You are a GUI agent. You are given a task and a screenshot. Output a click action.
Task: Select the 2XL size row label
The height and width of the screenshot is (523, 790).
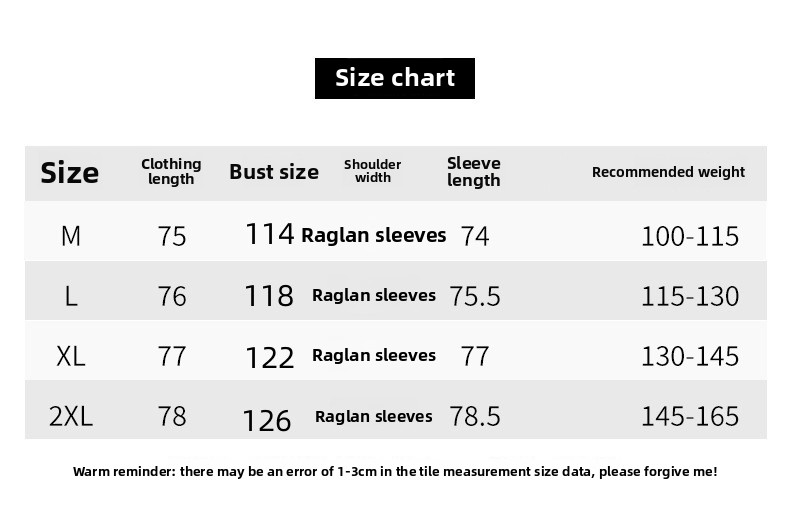click(x=71, y=416)
